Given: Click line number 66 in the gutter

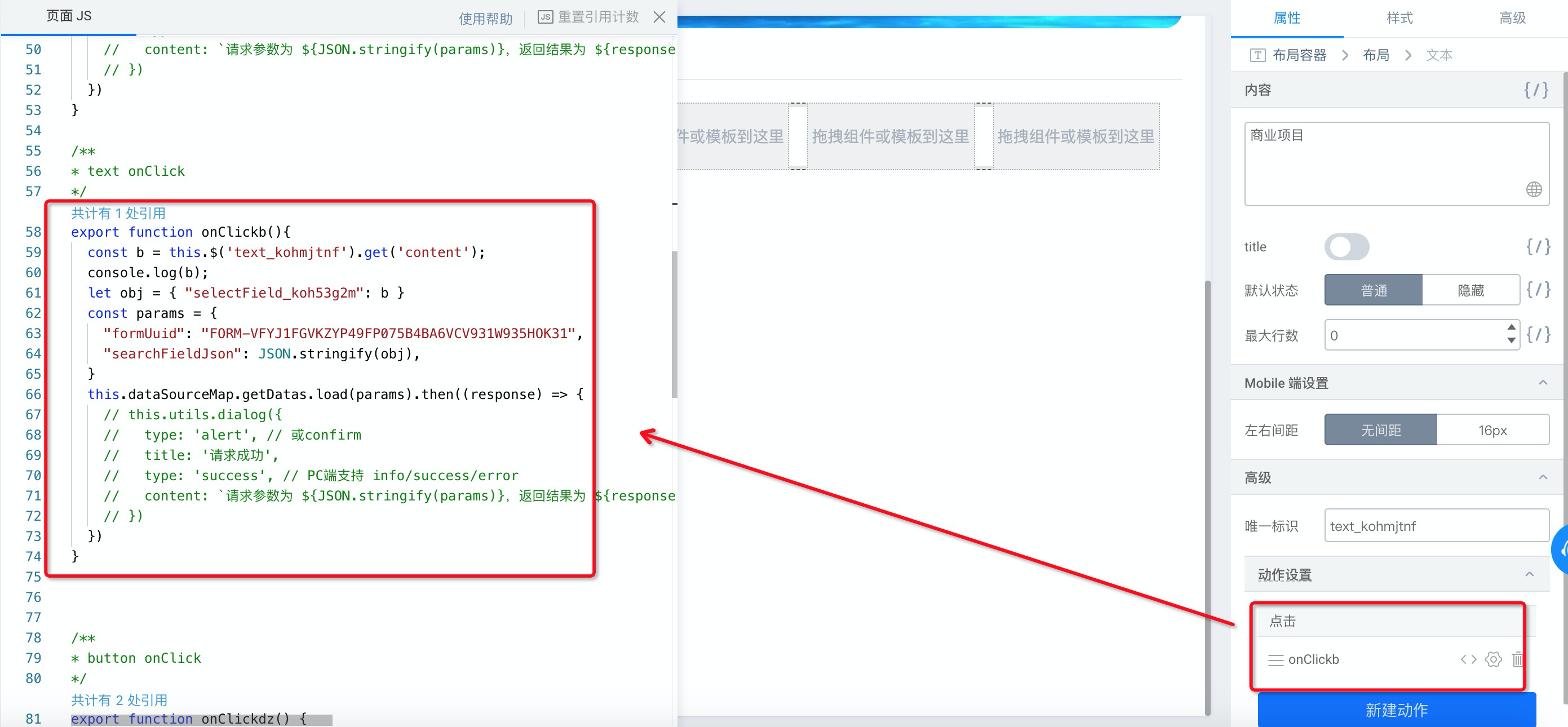Looking at the screenshot, I should coord(33,394).
